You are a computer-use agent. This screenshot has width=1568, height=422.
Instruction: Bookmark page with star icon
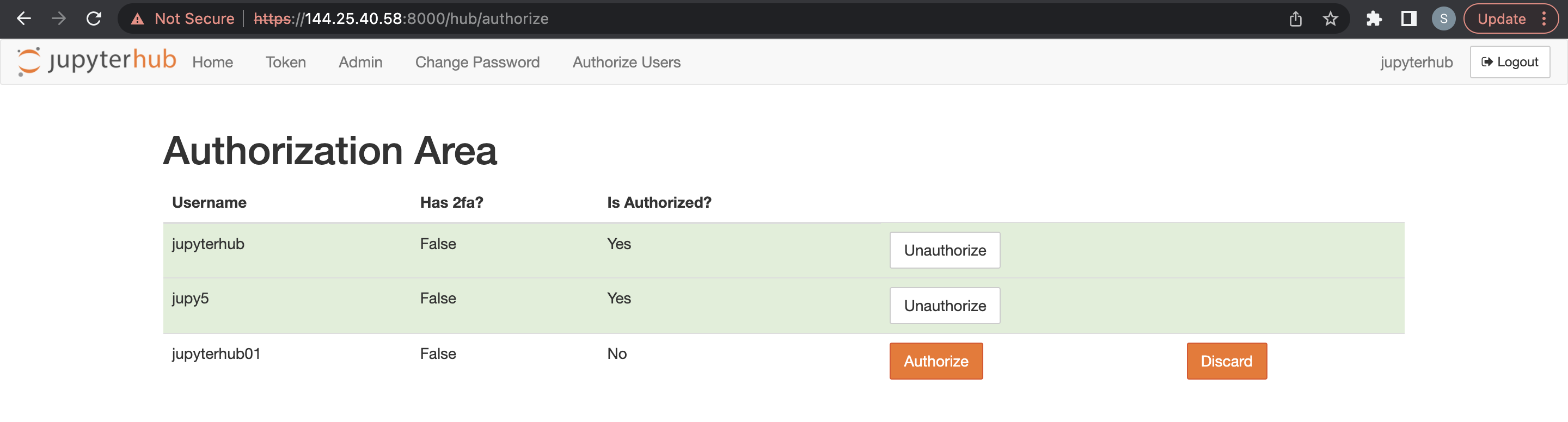(x=1330, y=19)
